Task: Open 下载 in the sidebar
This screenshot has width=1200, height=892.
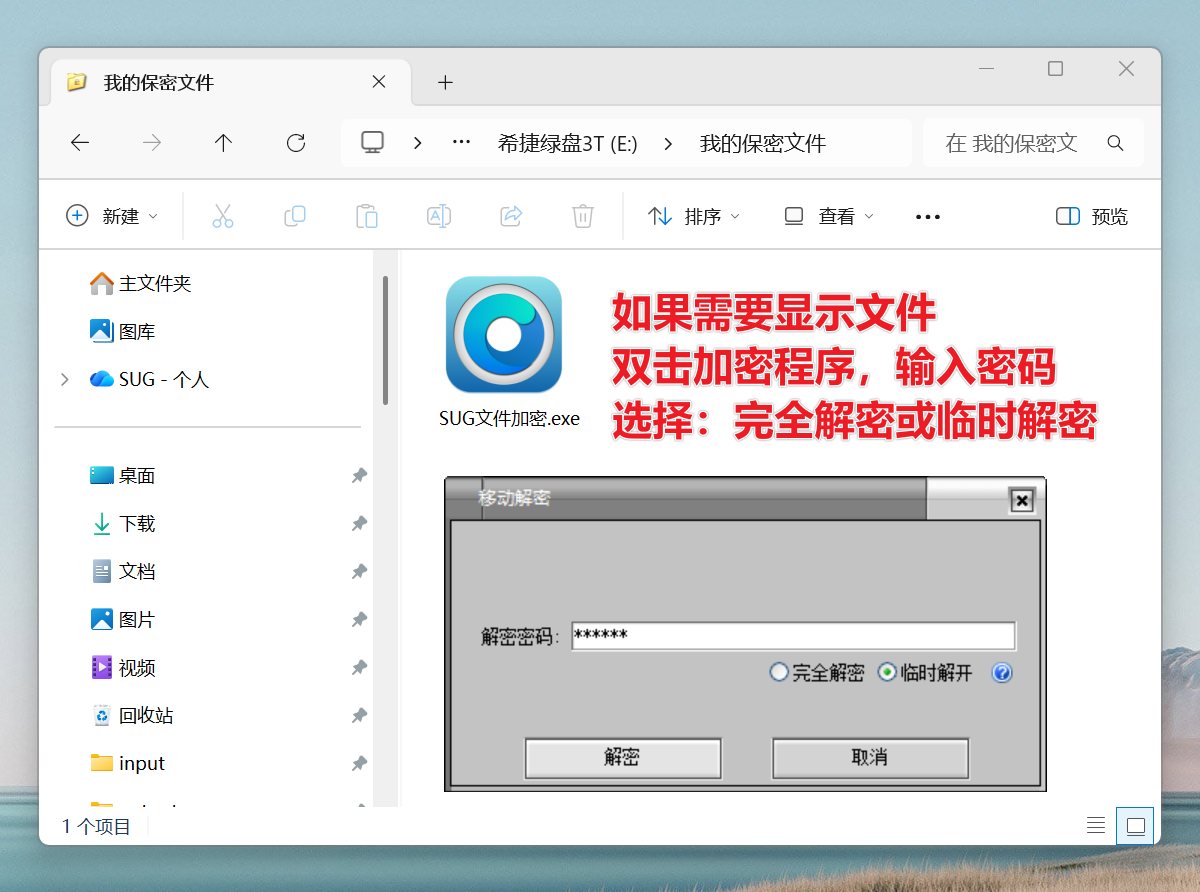Action: pyautogui.click(x=137, y=523)
